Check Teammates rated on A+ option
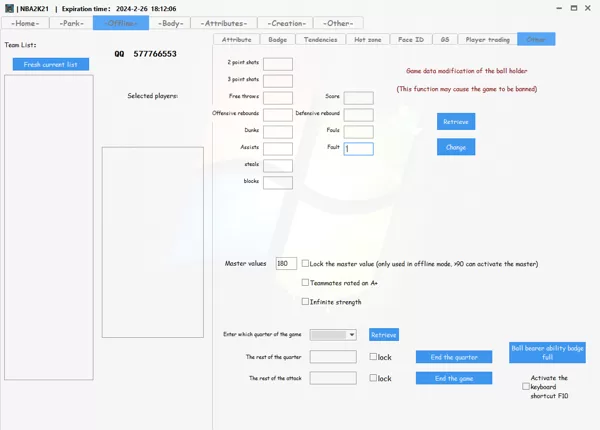600x430 pixels. [305, 282]
